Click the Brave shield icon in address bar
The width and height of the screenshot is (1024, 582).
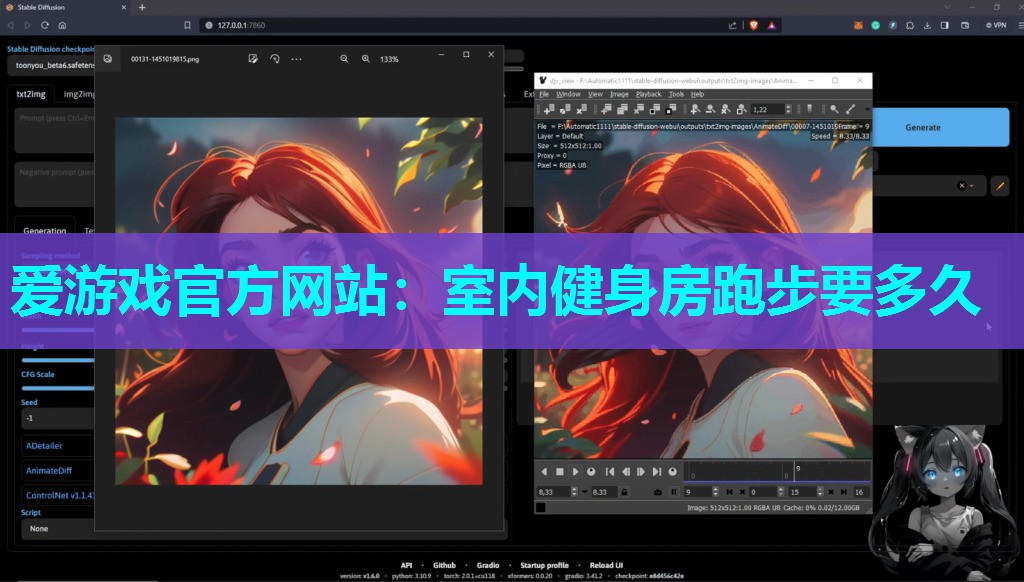click(x=753, y=25)
